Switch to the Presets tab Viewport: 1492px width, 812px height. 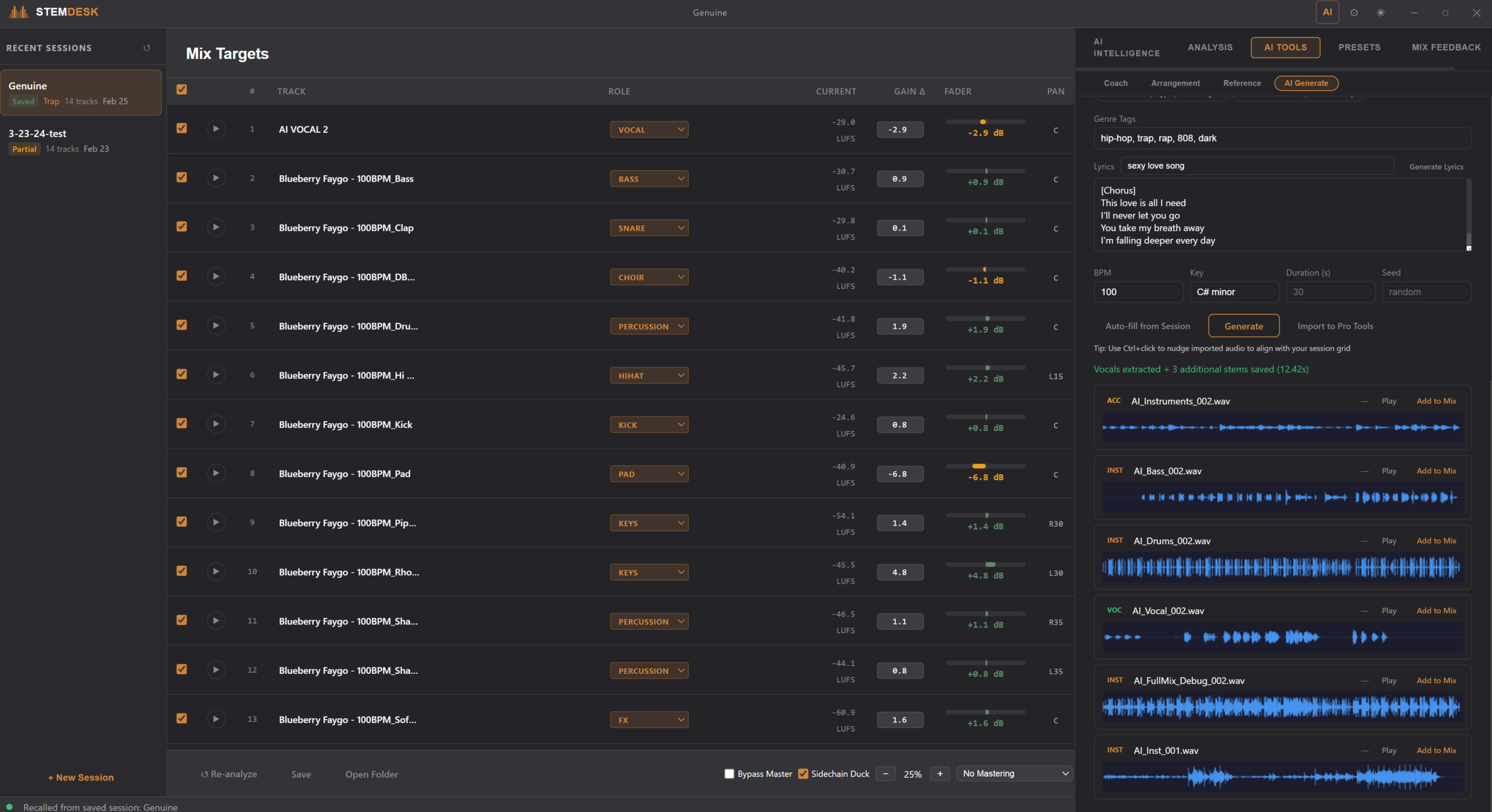(x=1359, y=47)
